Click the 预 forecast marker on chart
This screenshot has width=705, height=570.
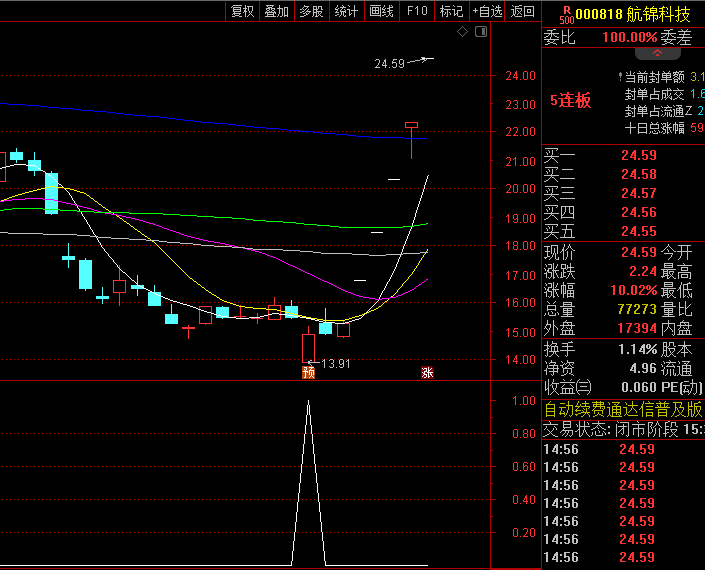(308, 372)
